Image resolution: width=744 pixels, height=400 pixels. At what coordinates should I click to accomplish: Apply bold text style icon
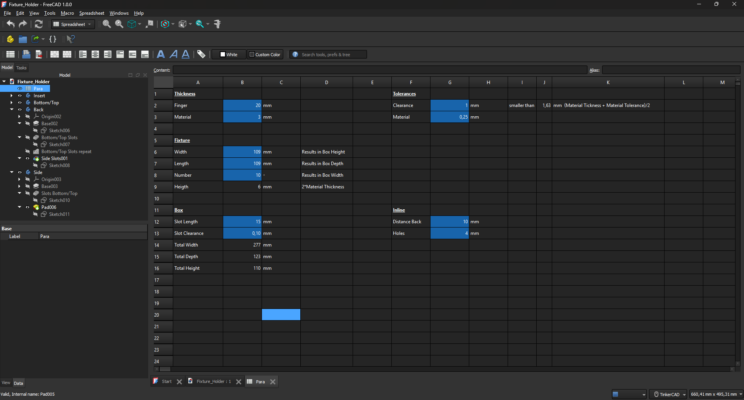(161, 55)
